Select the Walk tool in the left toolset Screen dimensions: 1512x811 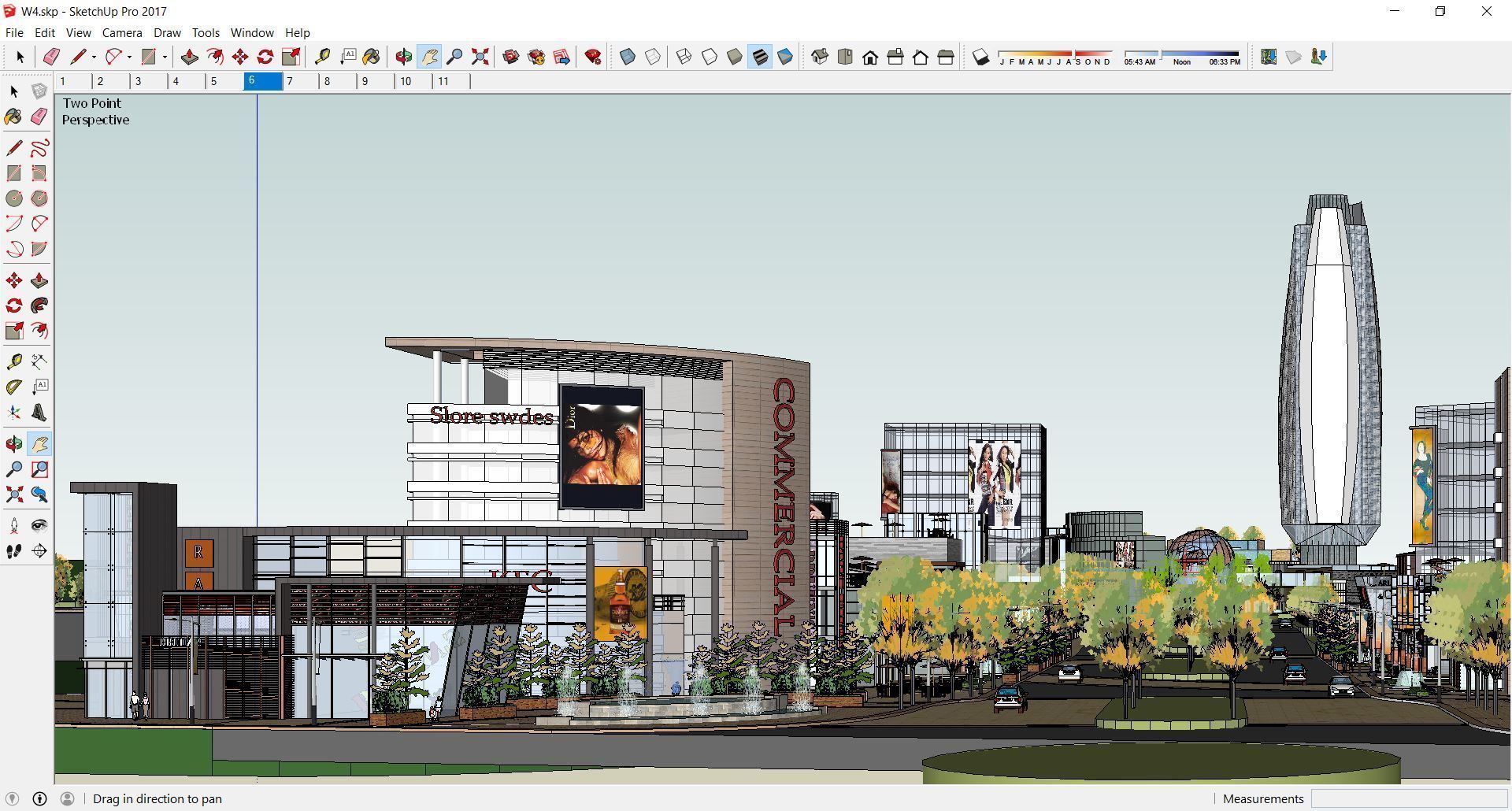pyautogui.click(x=13, y=551)
